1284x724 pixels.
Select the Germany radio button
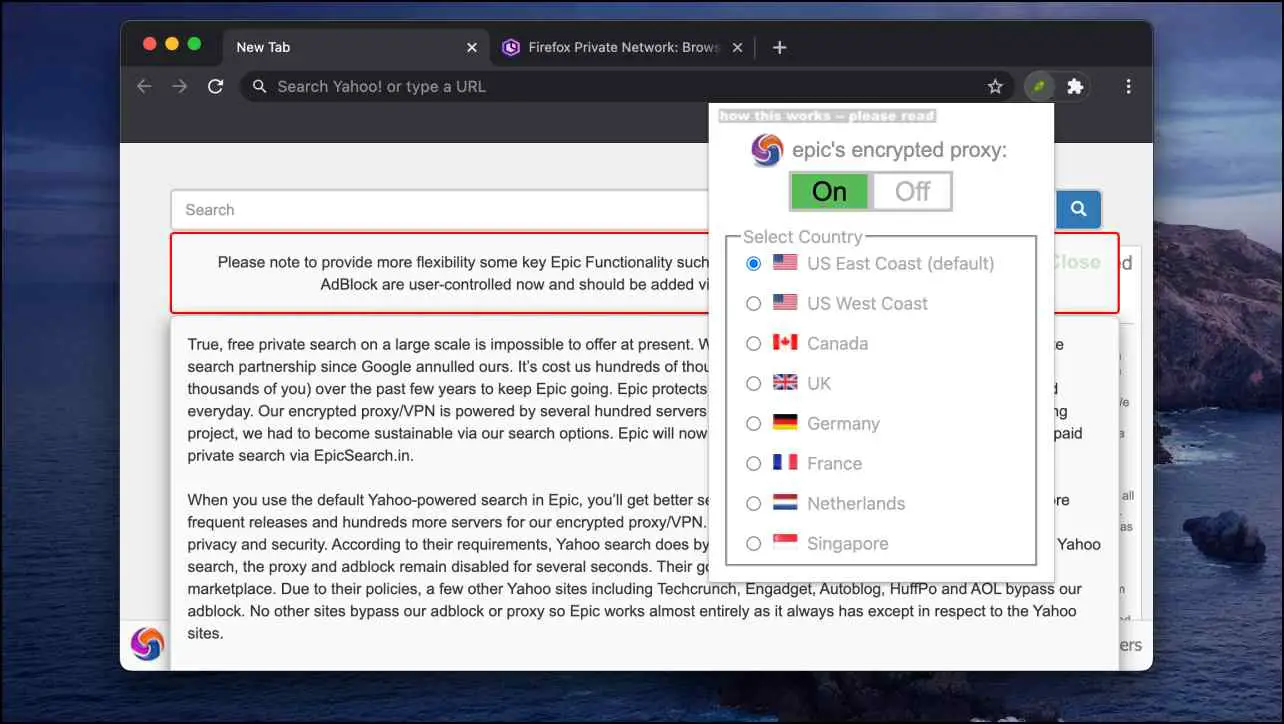pyautogui.click(x=754, y=424)
